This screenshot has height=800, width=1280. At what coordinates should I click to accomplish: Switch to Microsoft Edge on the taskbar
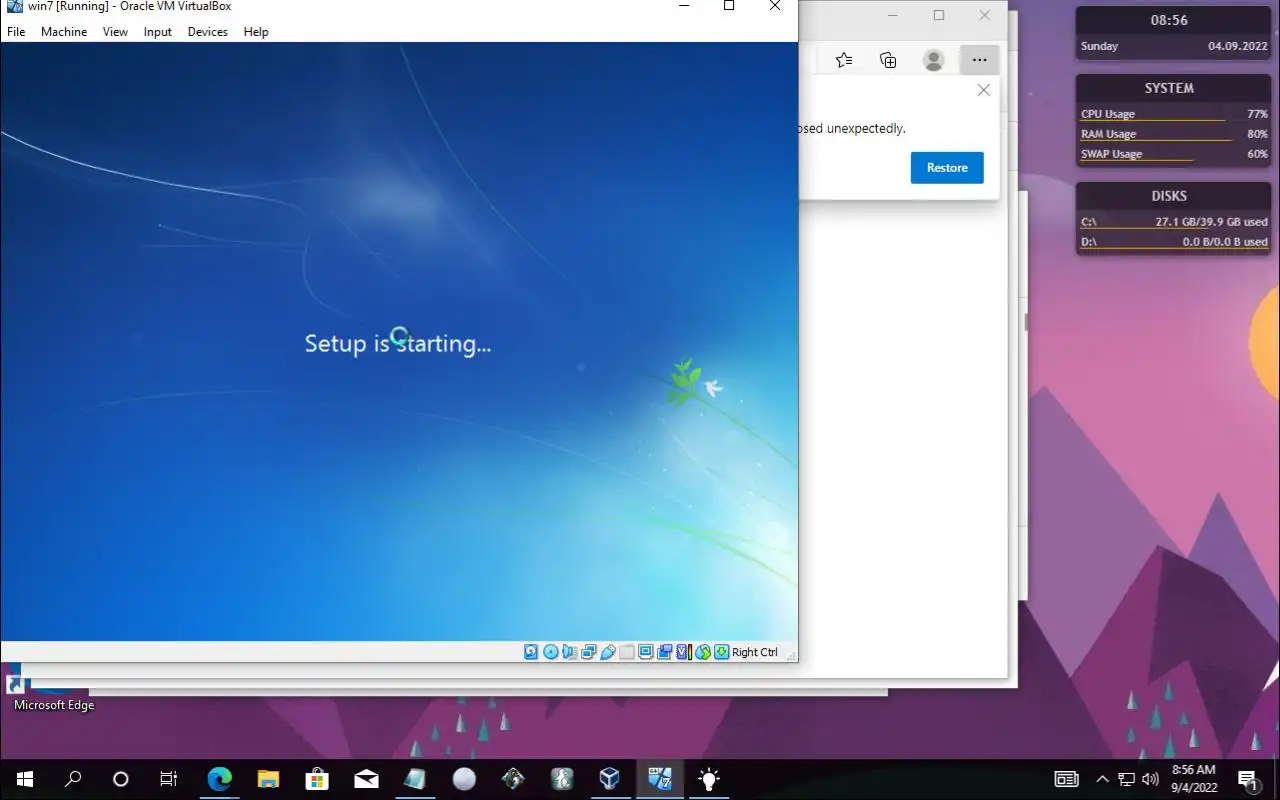coord(219,779)
